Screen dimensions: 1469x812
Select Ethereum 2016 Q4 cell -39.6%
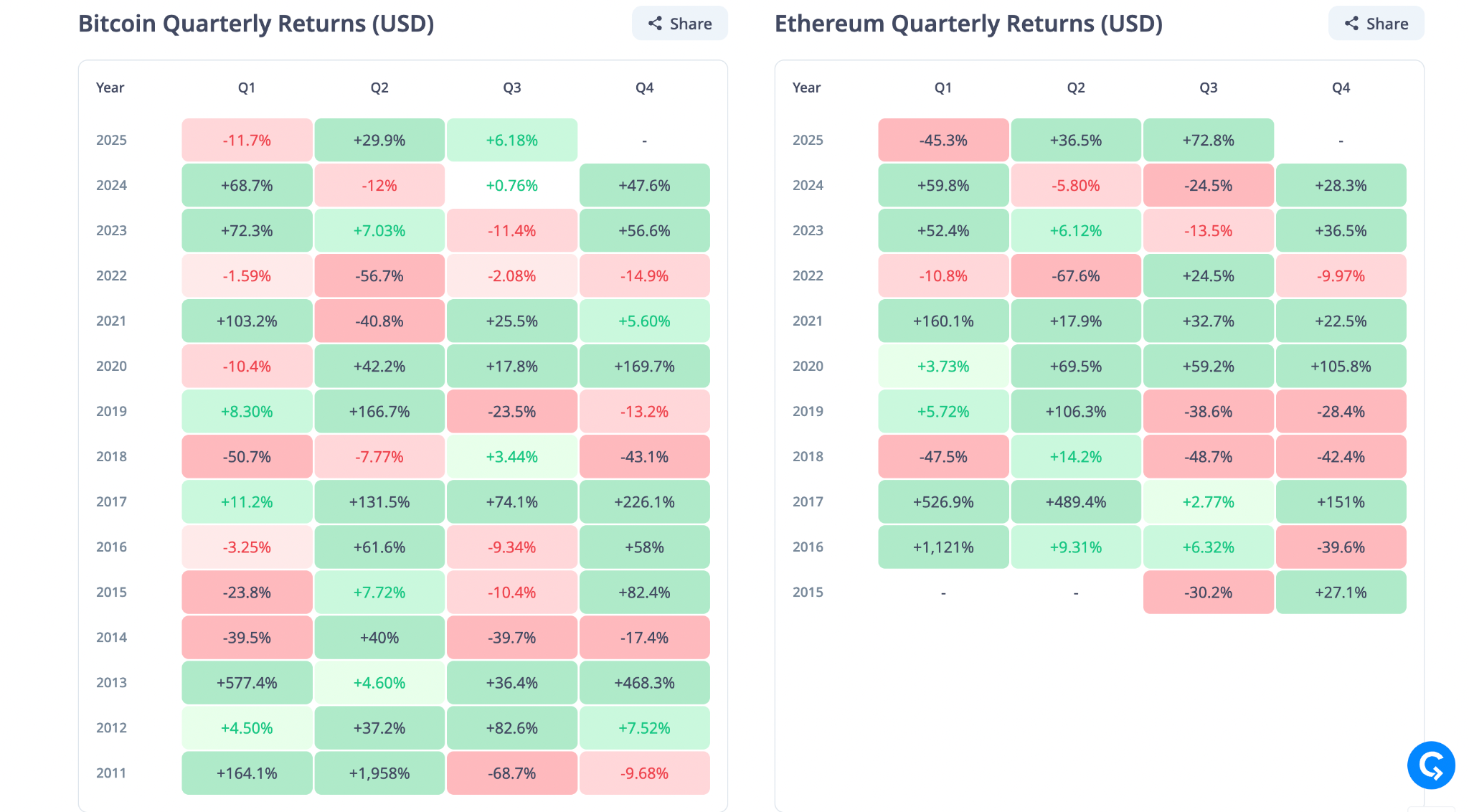pyautogui.click(x=1341, y=547)
